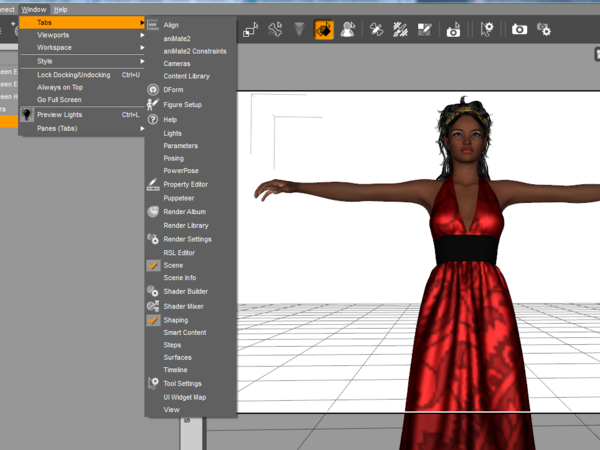Image resolution: width=600 pixels, height=450 pixels.
Task: Click the plain camera Render icon
Action: point(519,29)
